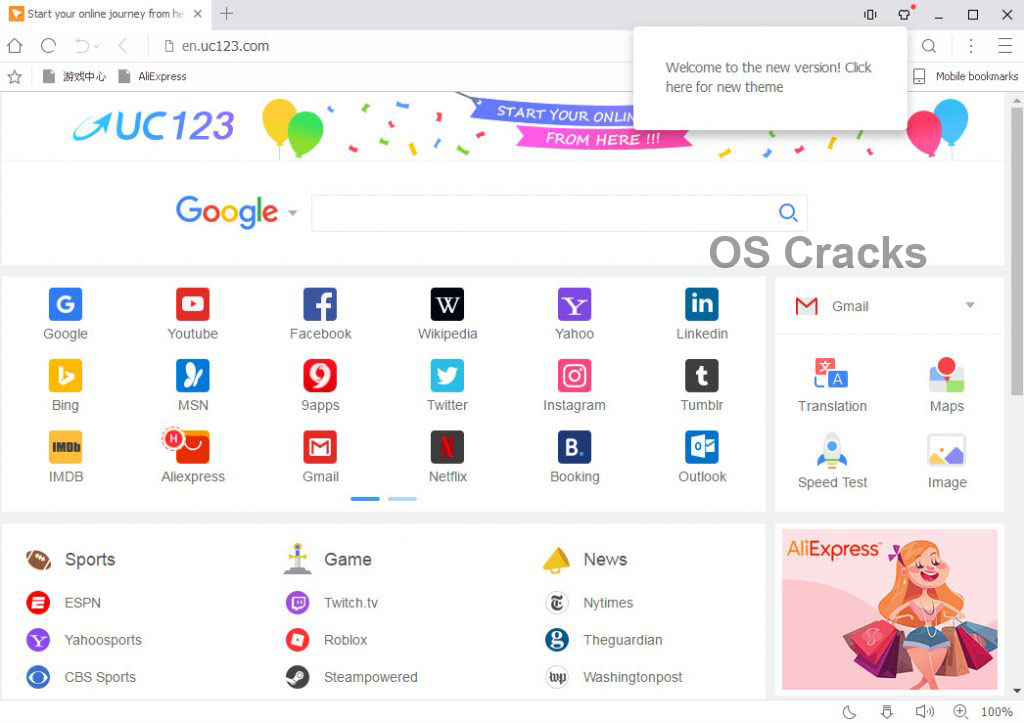Open the Roblox game link
This screenshot has height=723, width=1024.
[327, 639]
